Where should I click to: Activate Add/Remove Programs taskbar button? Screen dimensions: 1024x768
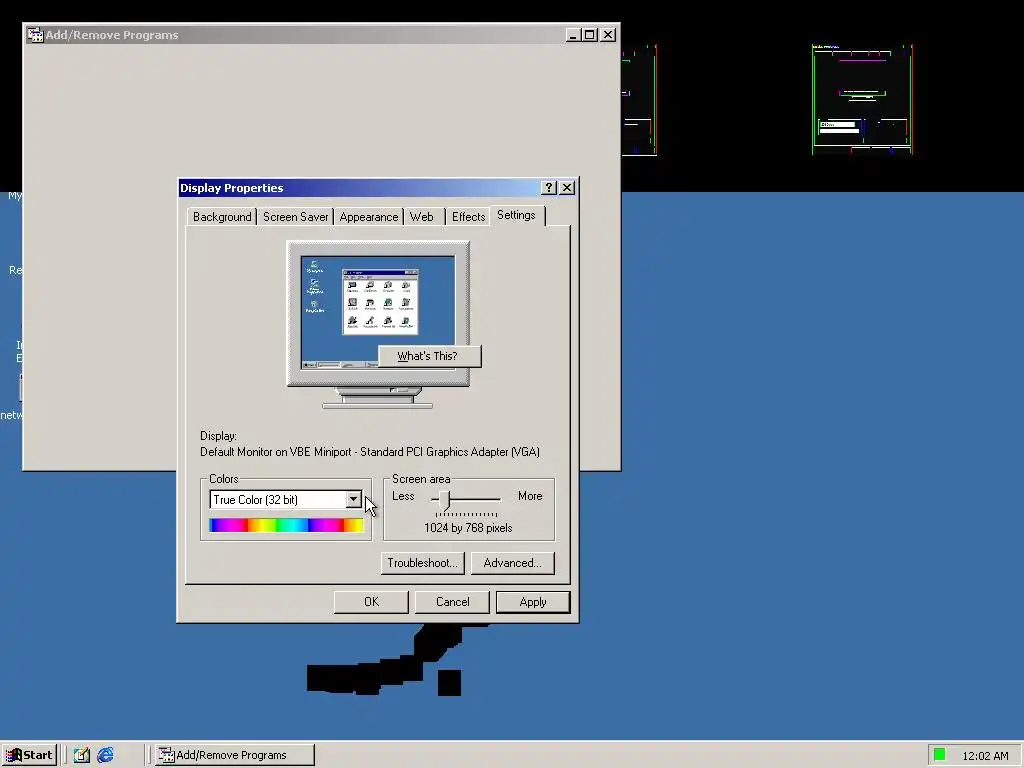(235, 755)
